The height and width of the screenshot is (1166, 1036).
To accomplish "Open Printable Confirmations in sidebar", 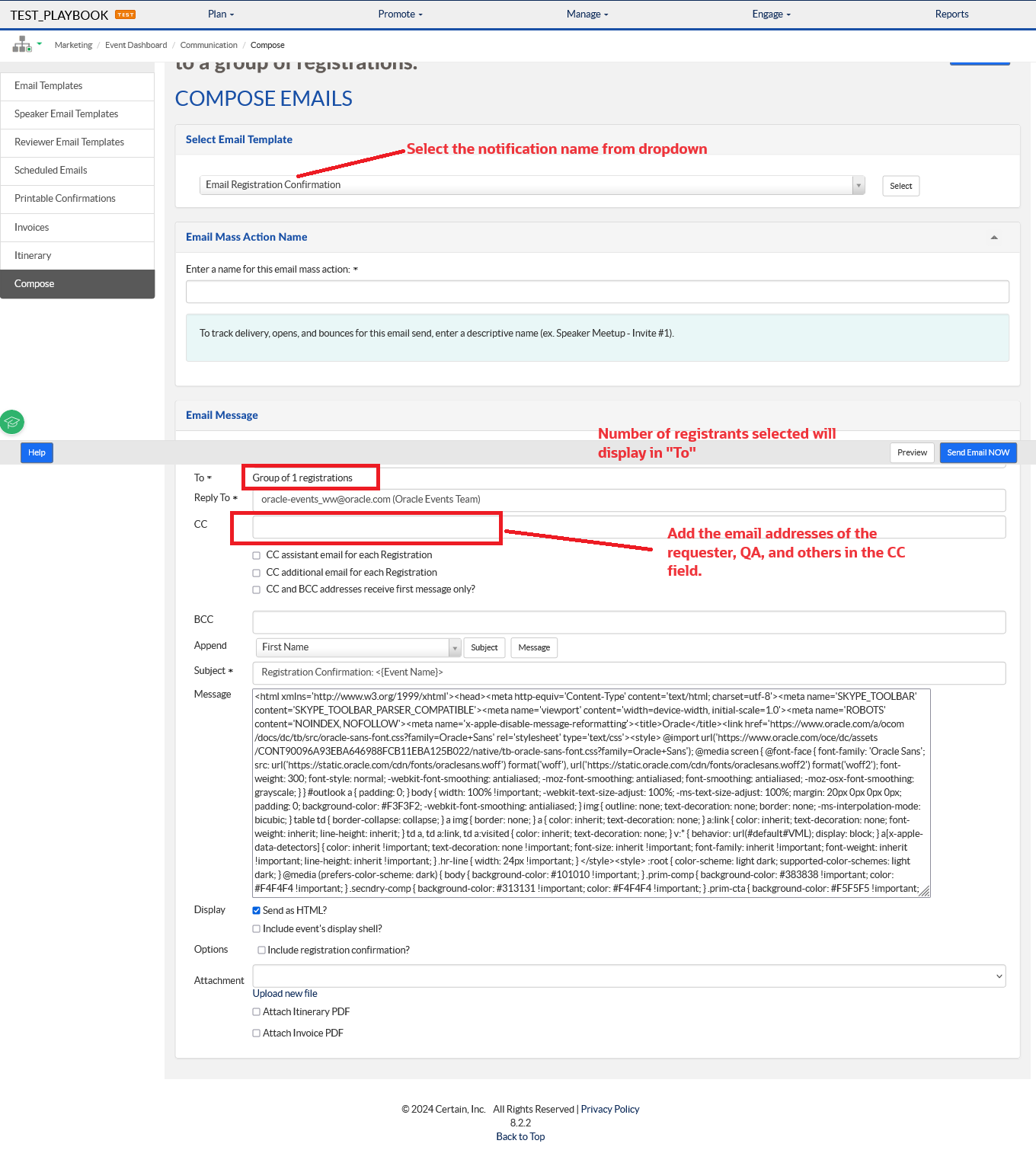I will point(77,199).
